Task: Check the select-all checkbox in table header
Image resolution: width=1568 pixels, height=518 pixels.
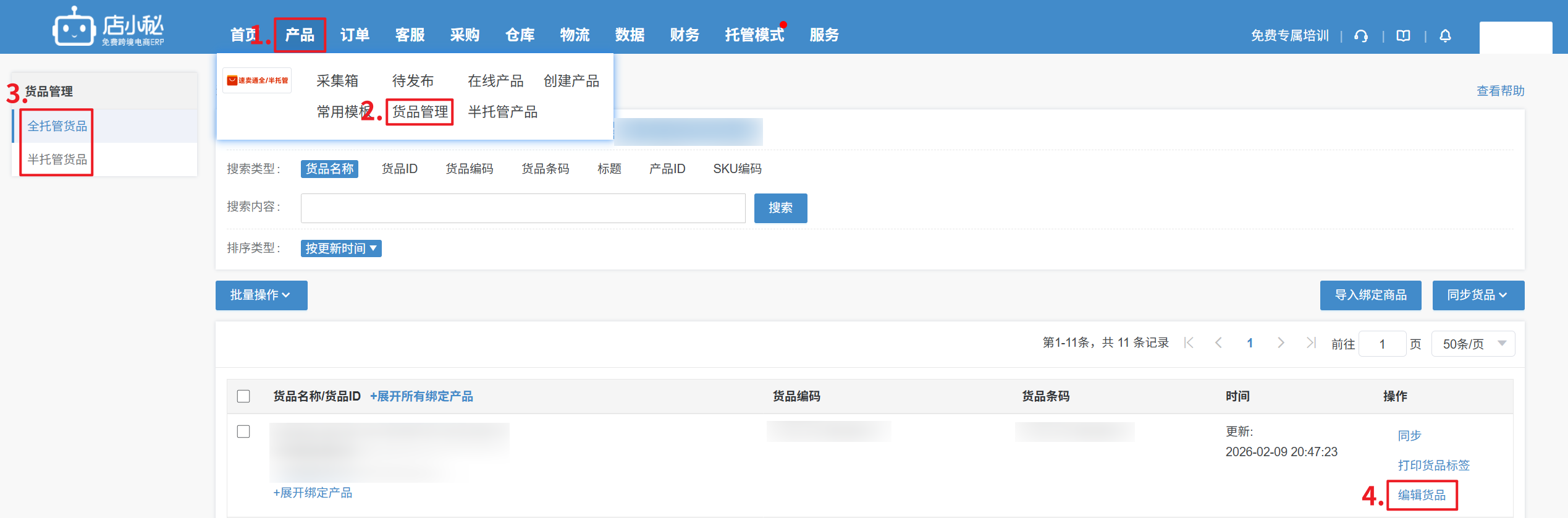Action: point(243,396)
